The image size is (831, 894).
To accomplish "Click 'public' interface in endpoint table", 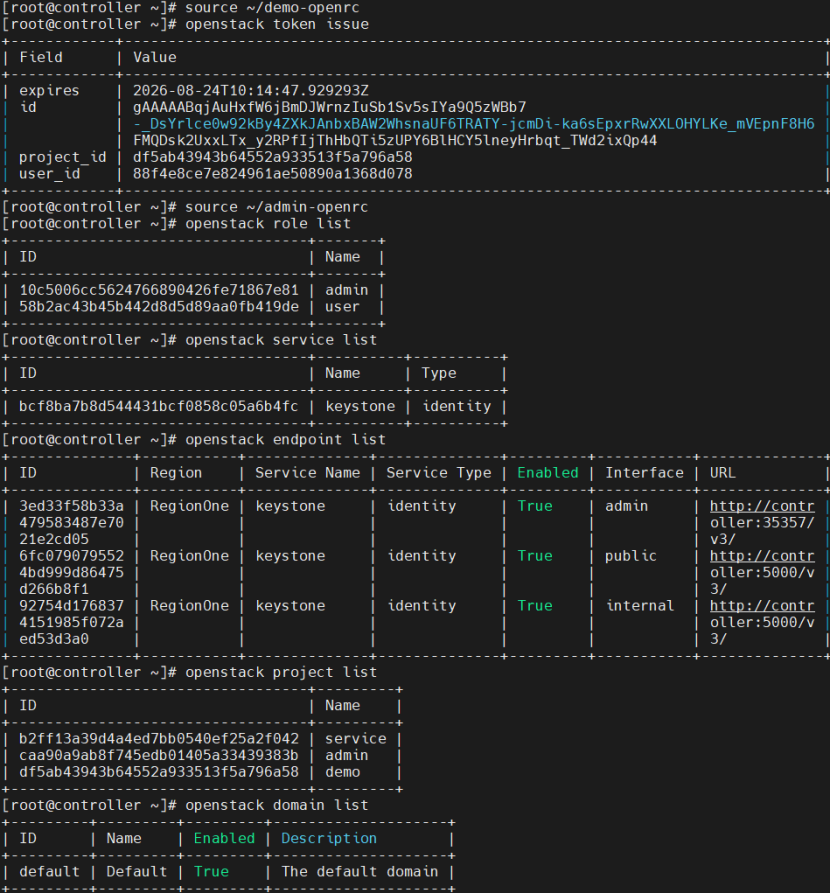I will (x=631, y=556).
